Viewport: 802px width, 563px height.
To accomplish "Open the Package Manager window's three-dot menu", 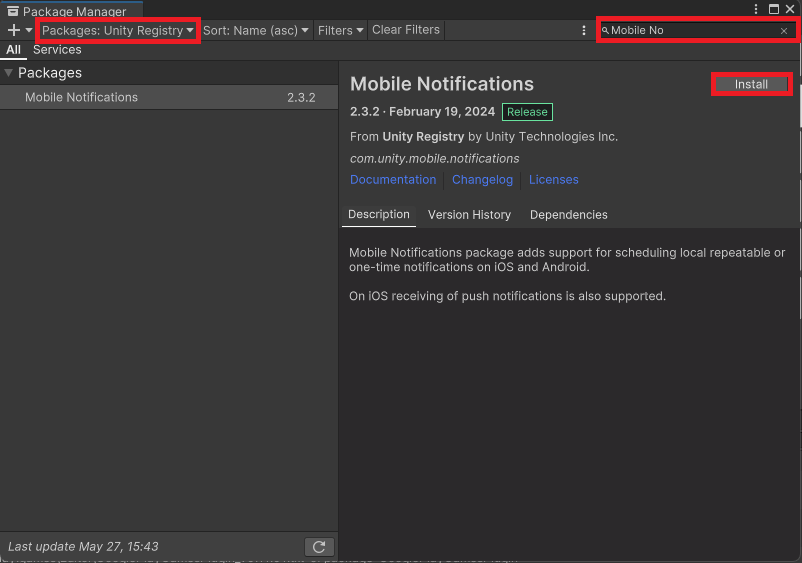I will (756, 9).
